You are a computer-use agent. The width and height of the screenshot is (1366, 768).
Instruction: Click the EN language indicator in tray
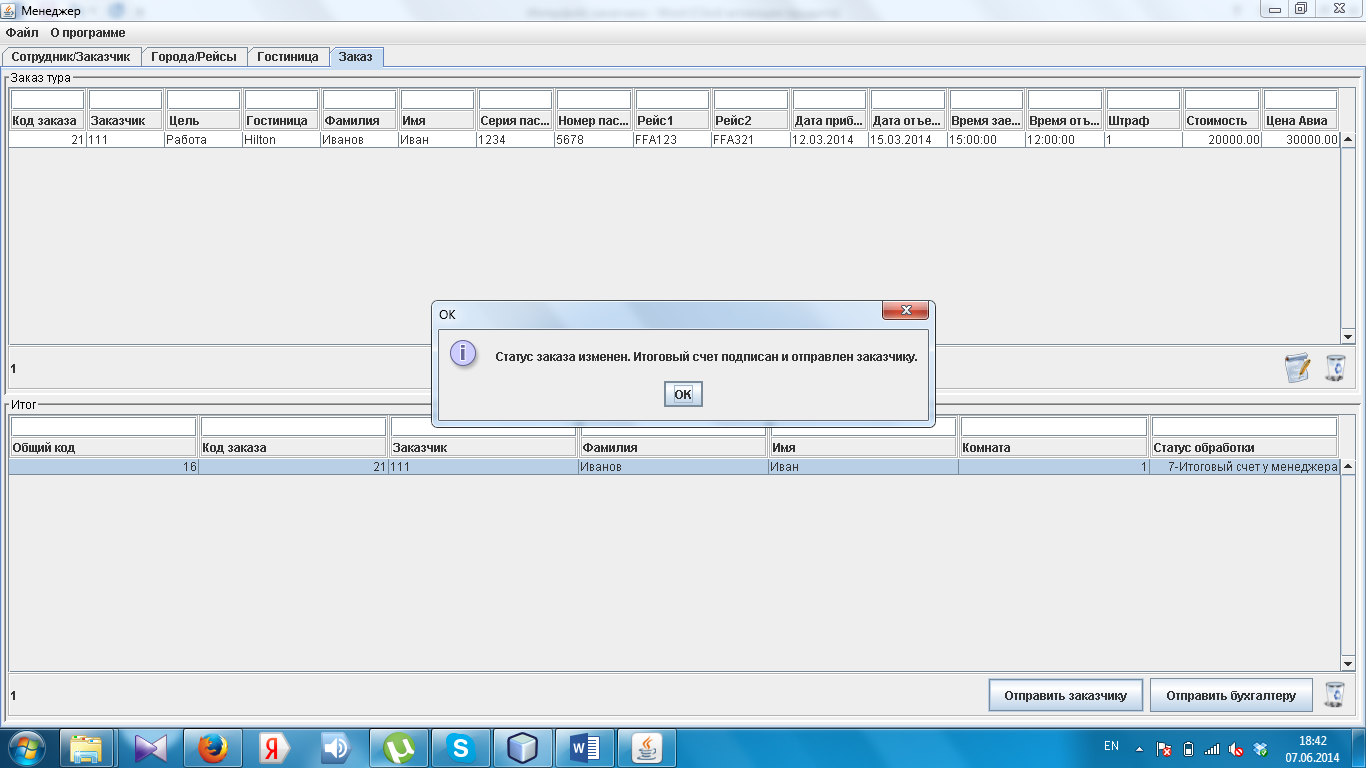[x=1111, y=746]
